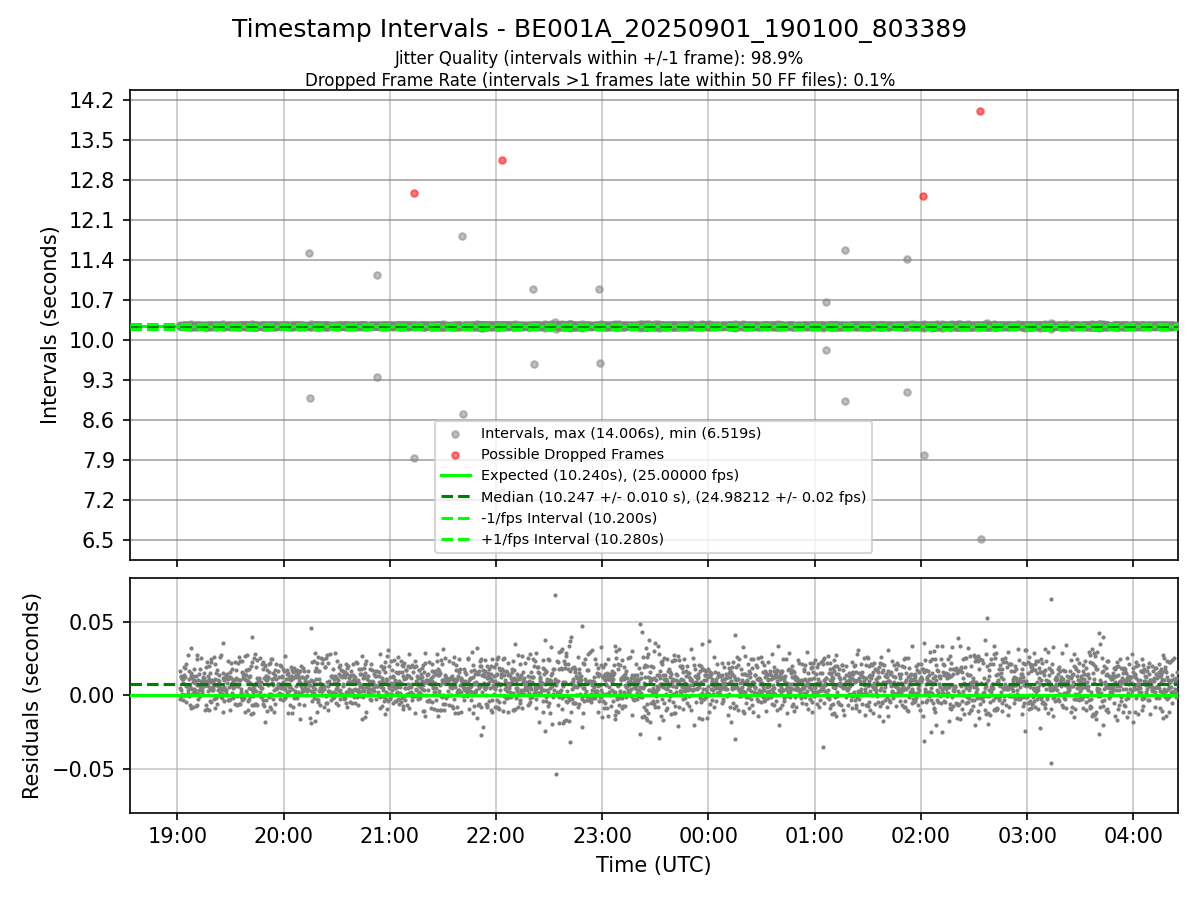1200x900 pixels.
Task: Click the plot title "Timestamp Intervals - BE001A_20250901_190100_803389"
Action: [x=599, y=29]
